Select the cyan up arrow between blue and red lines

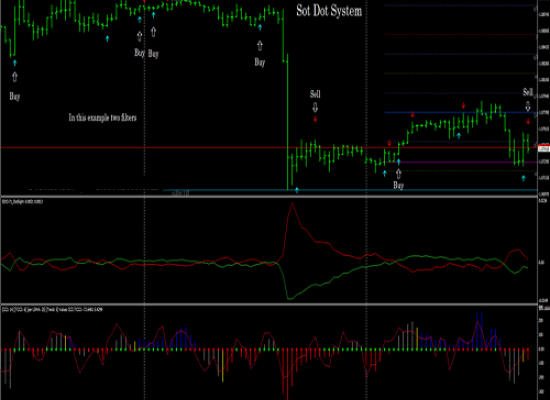pyautogui.click(x=458, y=135)
